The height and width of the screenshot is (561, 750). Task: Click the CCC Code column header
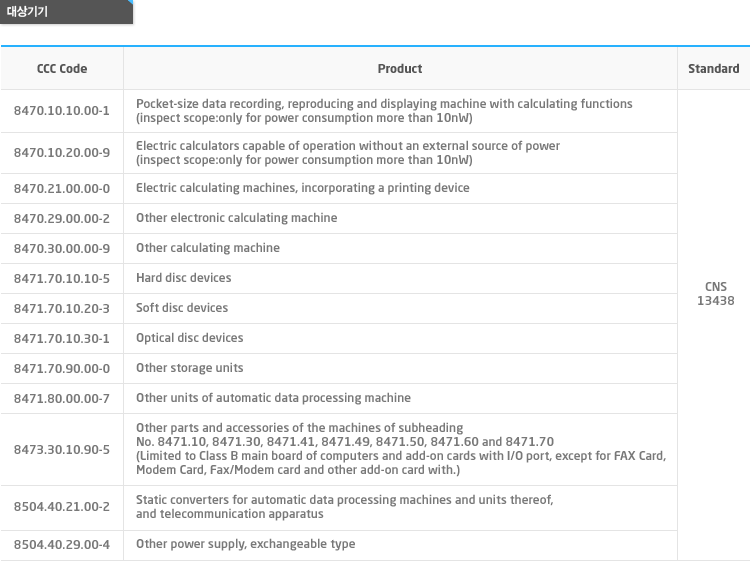62,68
